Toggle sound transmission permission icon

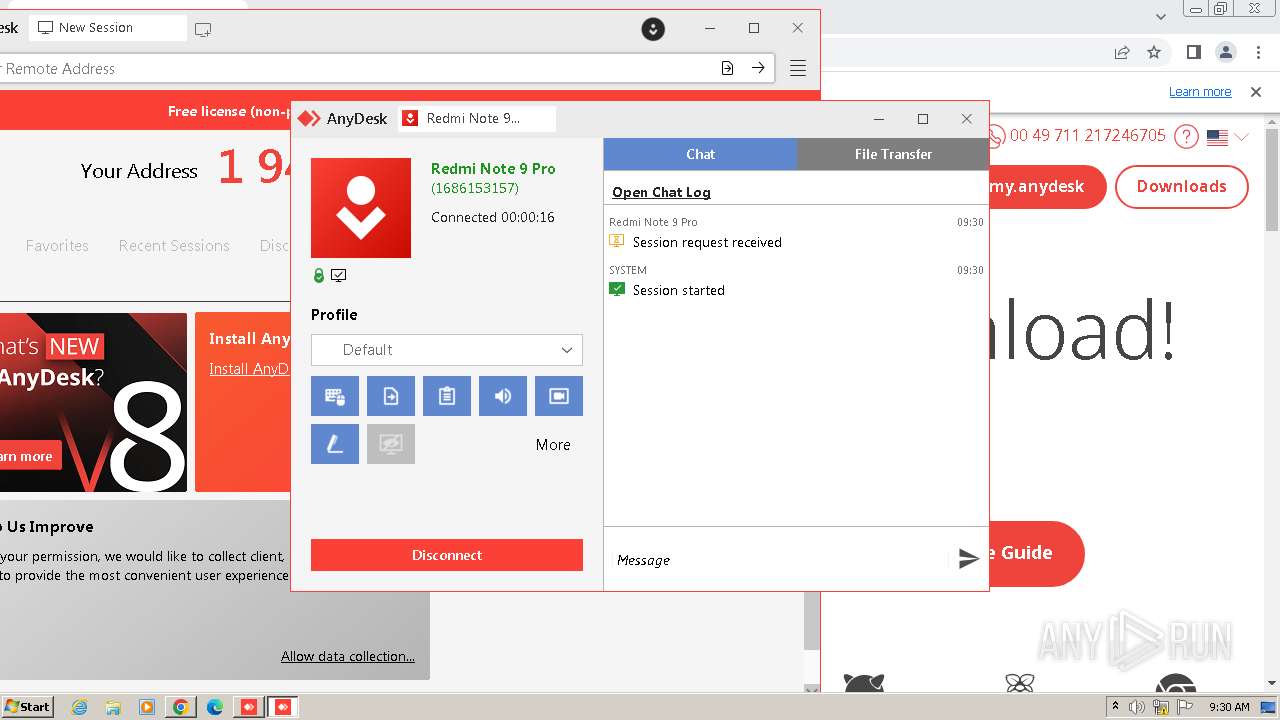(x=503, y=396)
